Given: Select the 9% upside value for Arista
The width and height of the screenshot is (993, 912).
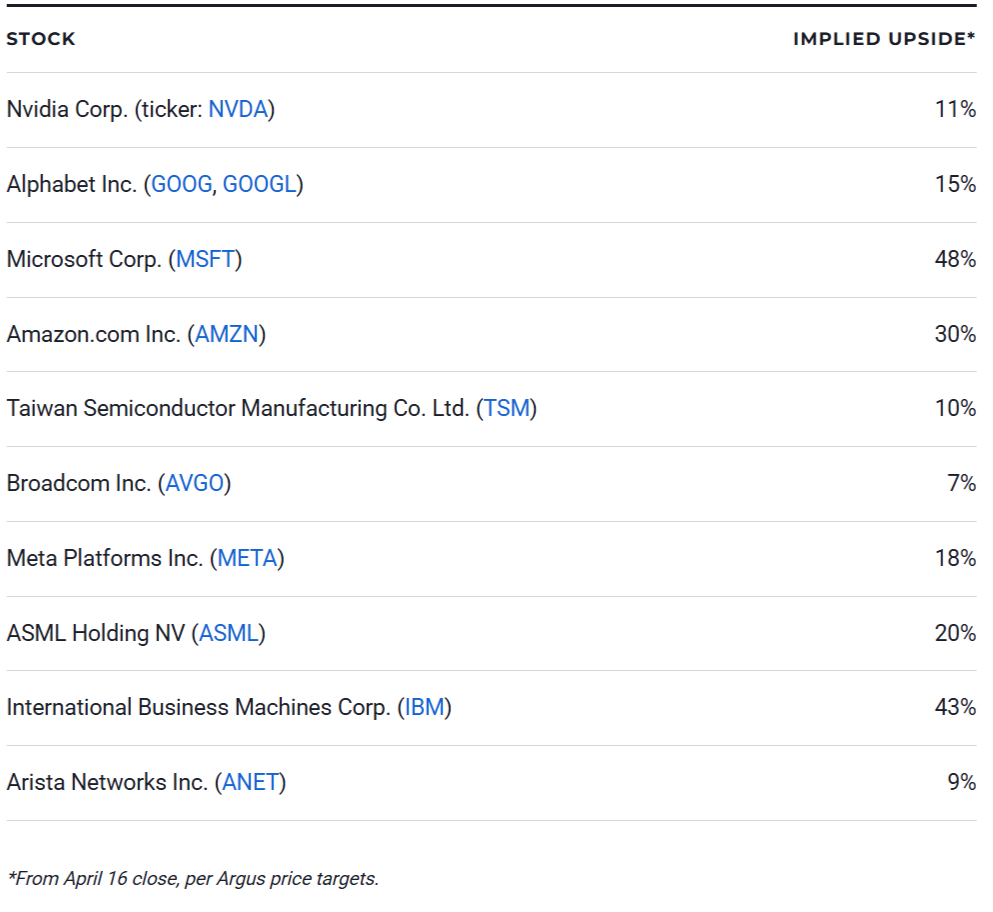Looking at the screenshot, I should [962, 782].
